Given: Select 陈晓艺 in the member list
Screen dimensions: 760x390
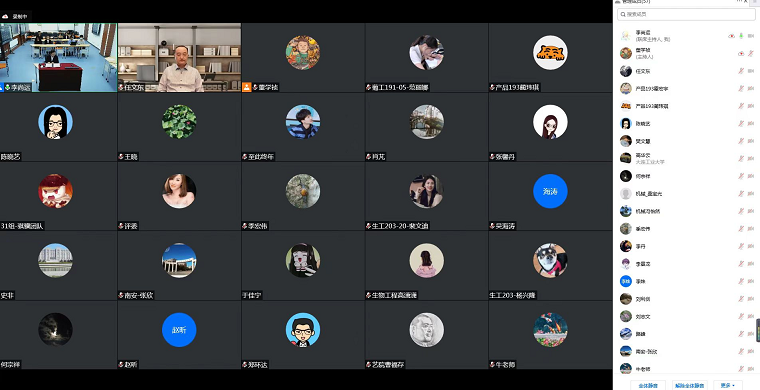Looking at the screenshot, I should tap(686, 124).
